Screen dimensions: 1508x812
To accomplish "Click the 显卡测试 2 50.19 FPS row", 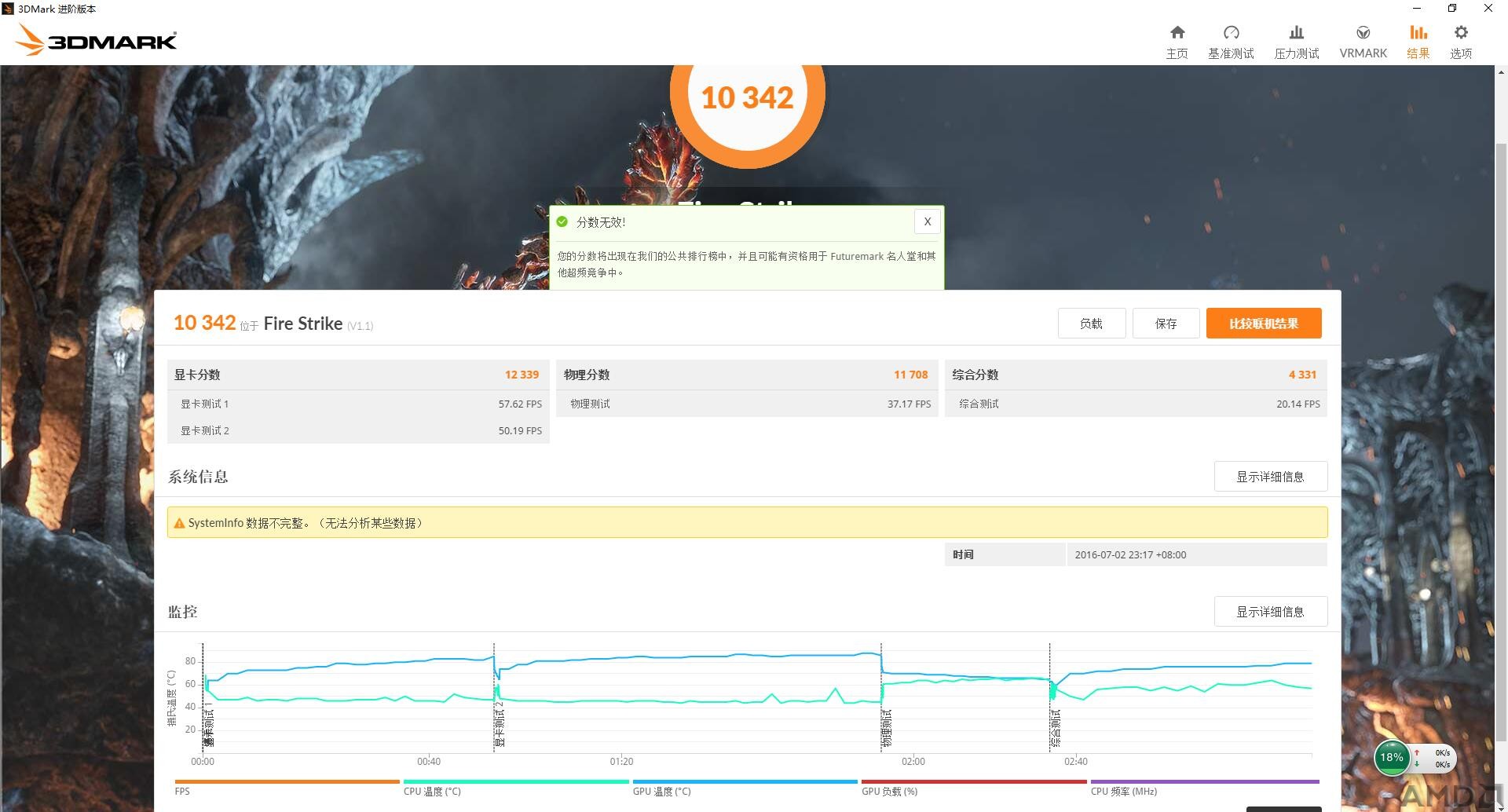I will [x=358, y=430].
